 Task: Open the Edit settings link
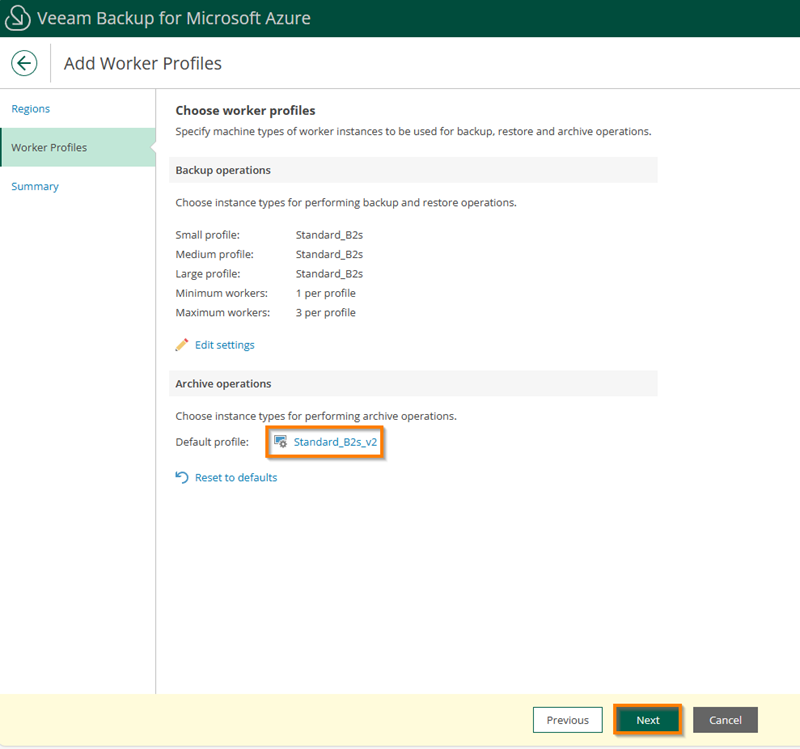pos(224,345)
